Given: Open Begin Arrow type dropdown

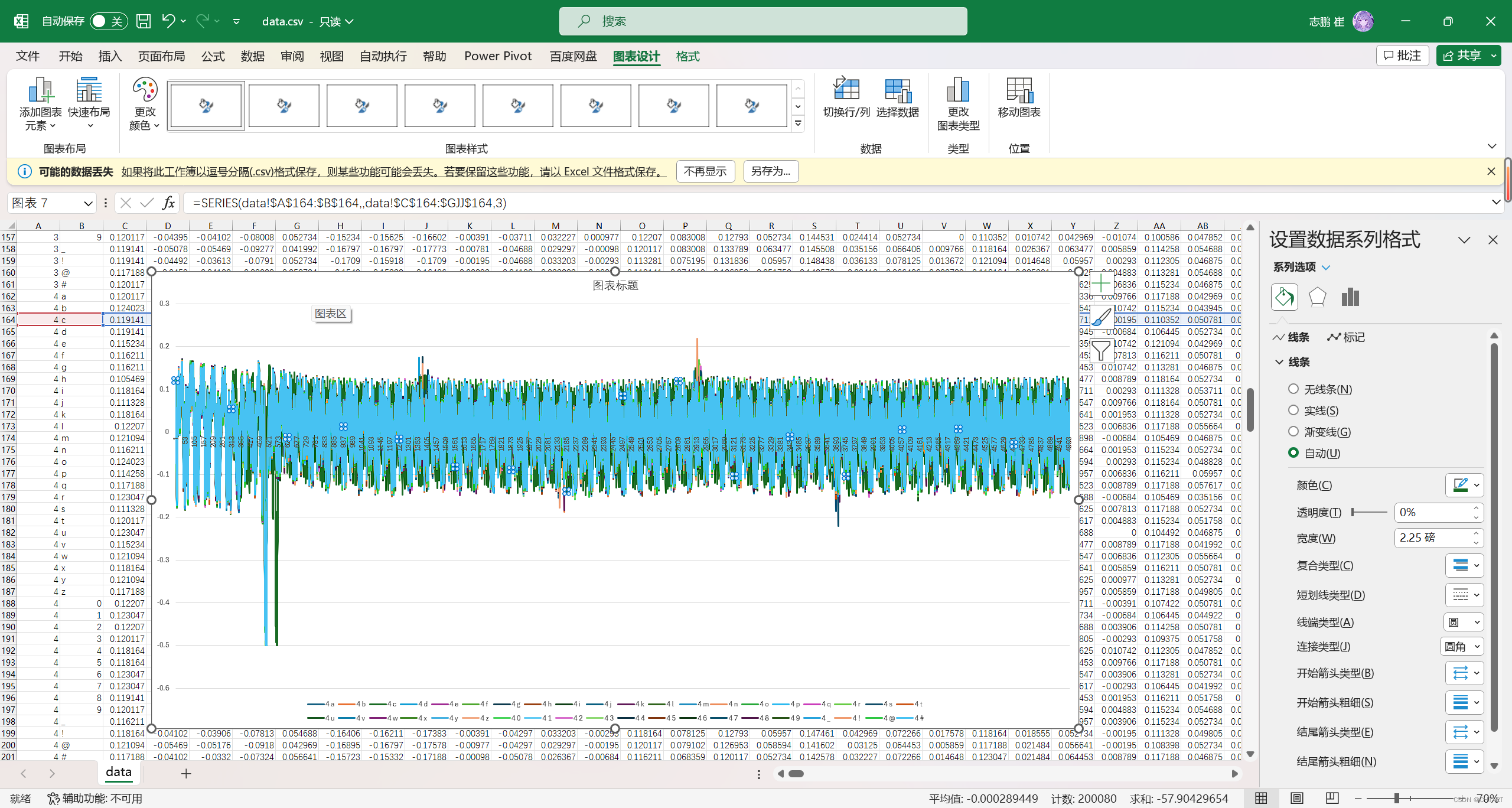Looking at the screenshot, I should (x=1465, y=673).
